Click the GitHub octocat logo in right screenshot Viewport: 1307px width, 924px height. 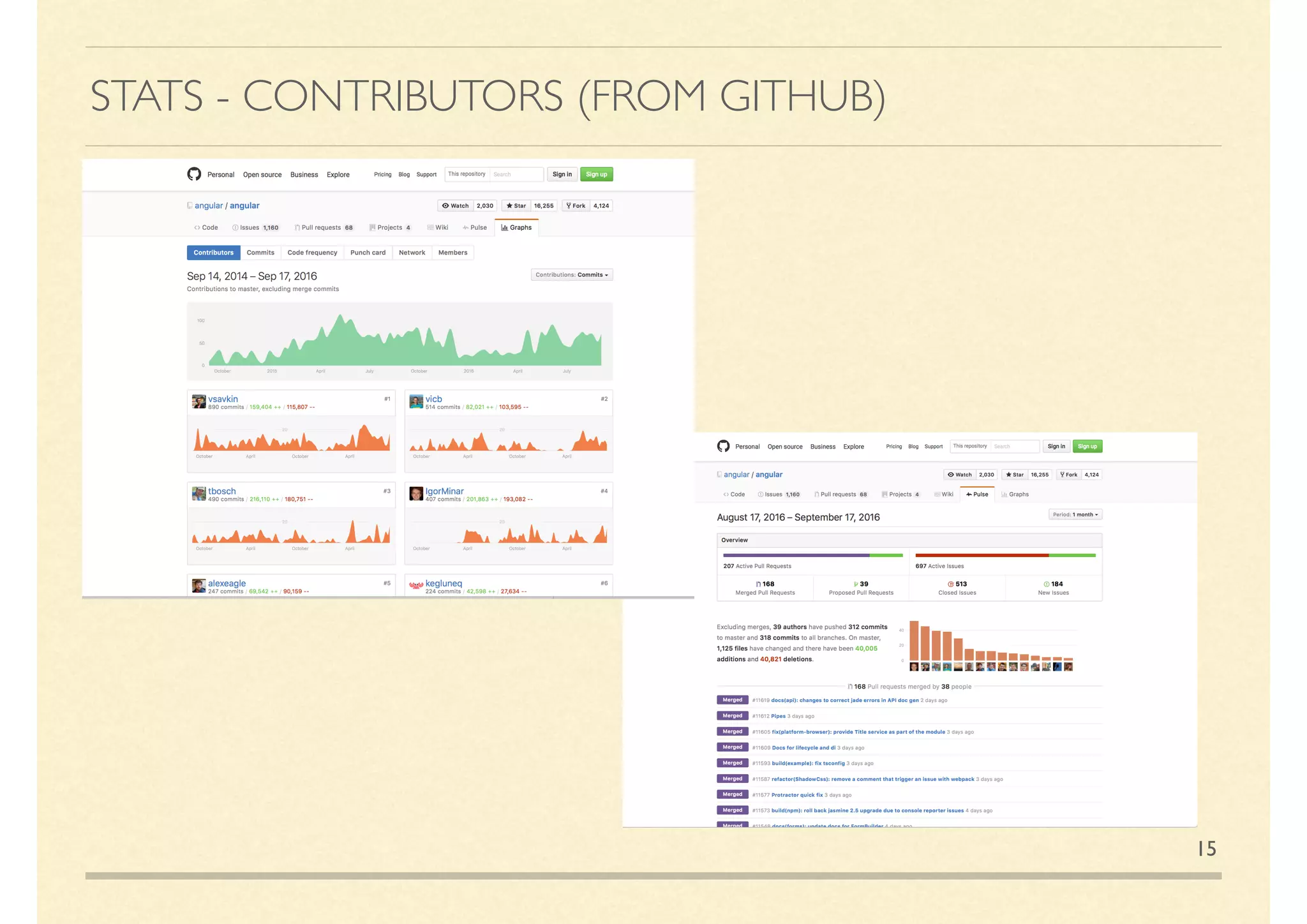[x=723, y=446]
